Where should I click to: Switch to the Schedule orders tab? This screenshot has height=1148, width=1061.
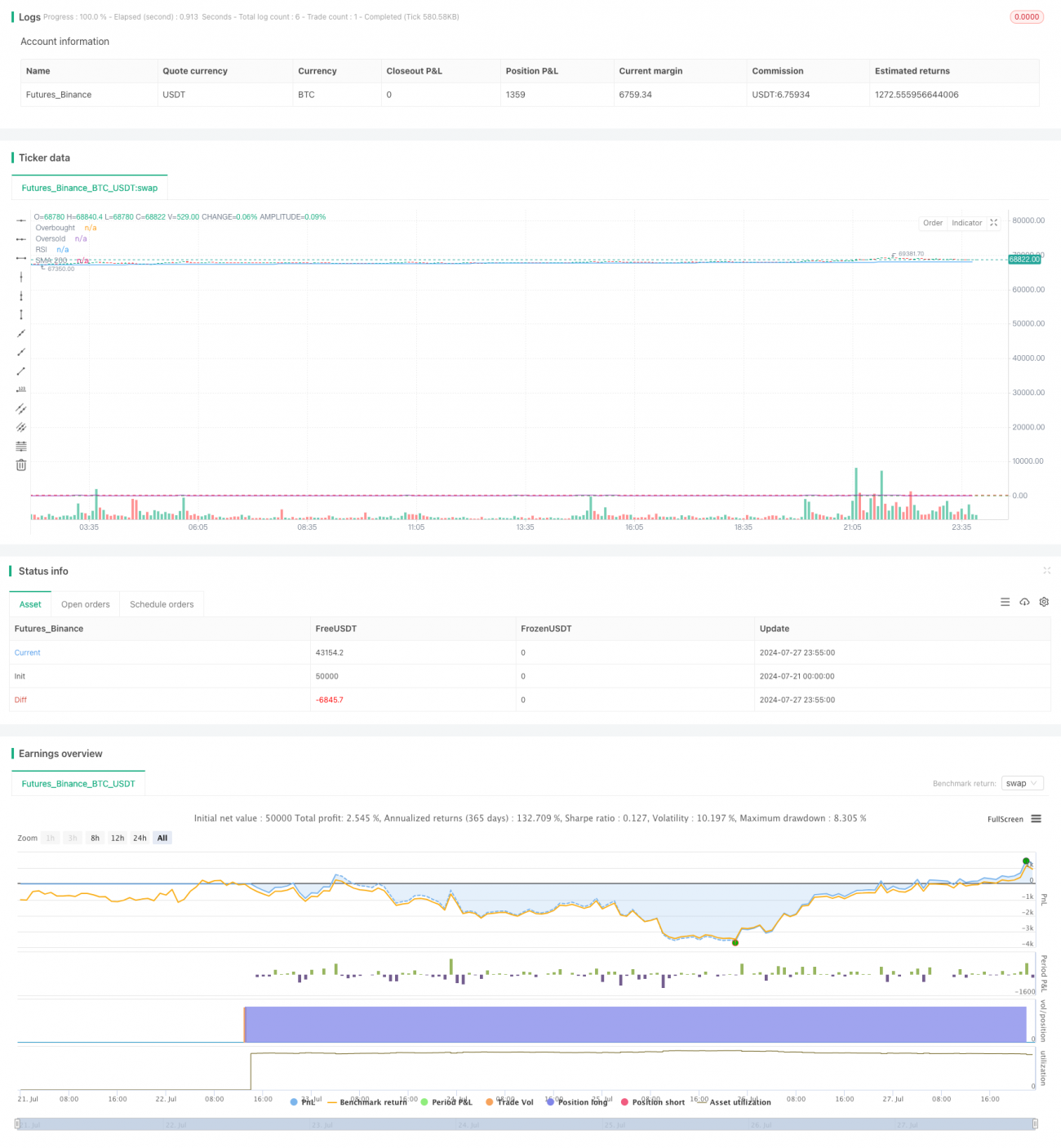(162, 604)
